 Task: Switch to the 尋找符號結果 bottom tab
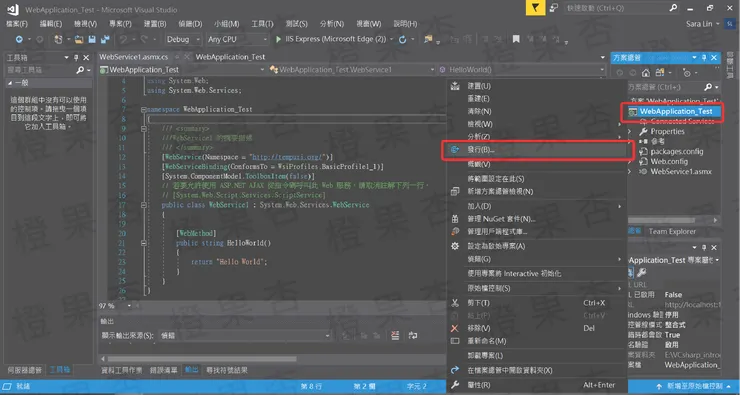click(227, 370)
